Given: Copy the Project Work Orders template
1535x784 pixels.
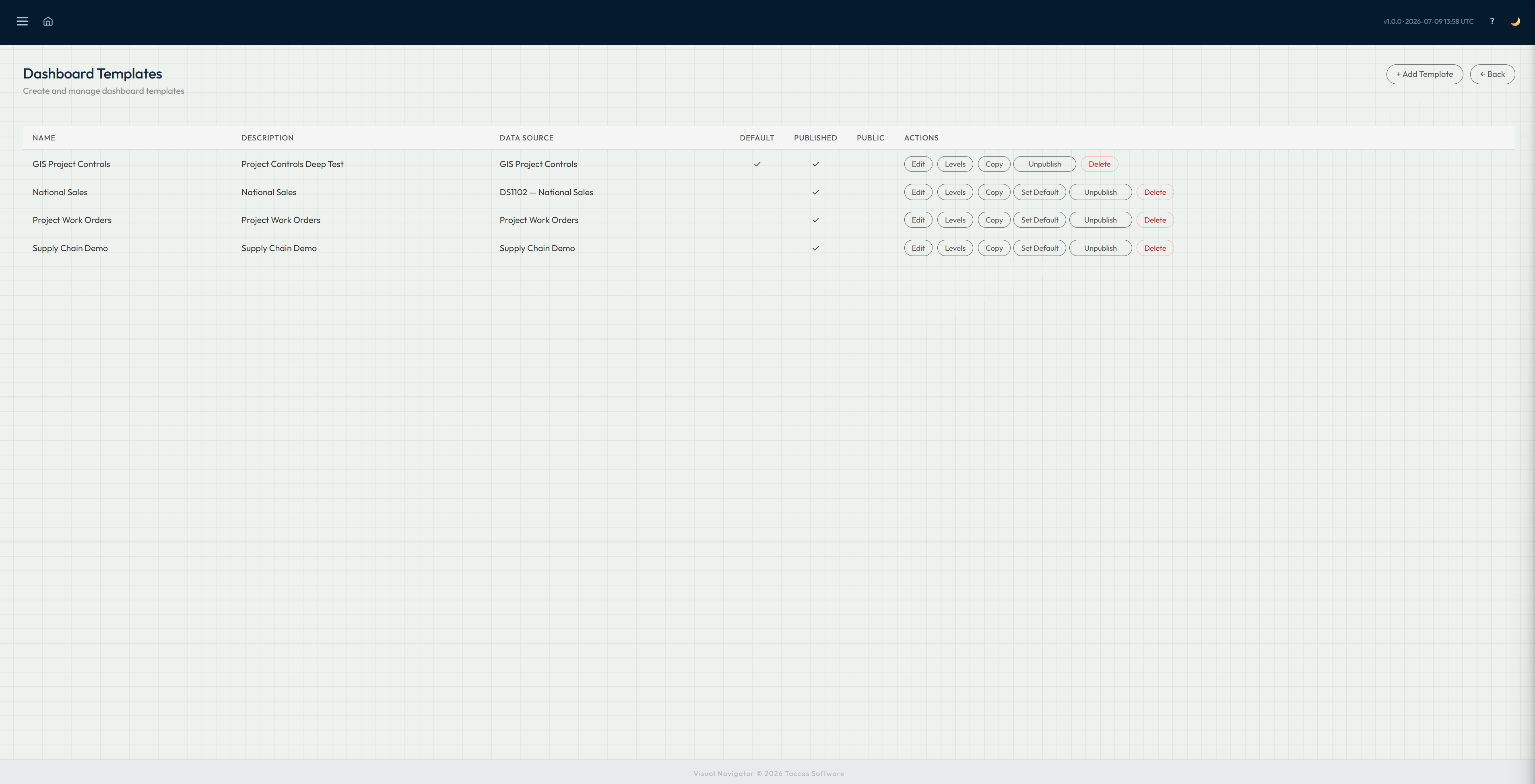Looking at the screenshot, I should [x=994, y=221].
